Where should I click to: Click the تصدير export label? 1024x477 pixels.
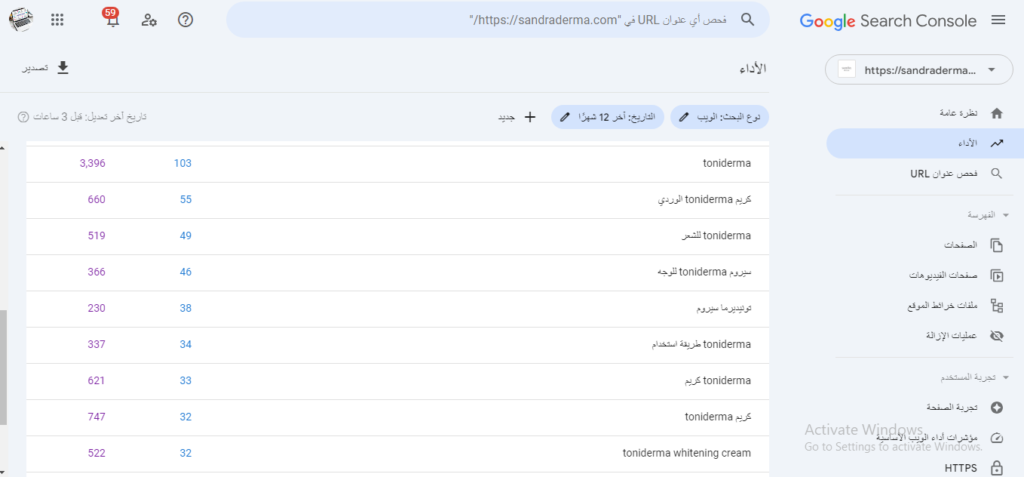pos(36,69)
